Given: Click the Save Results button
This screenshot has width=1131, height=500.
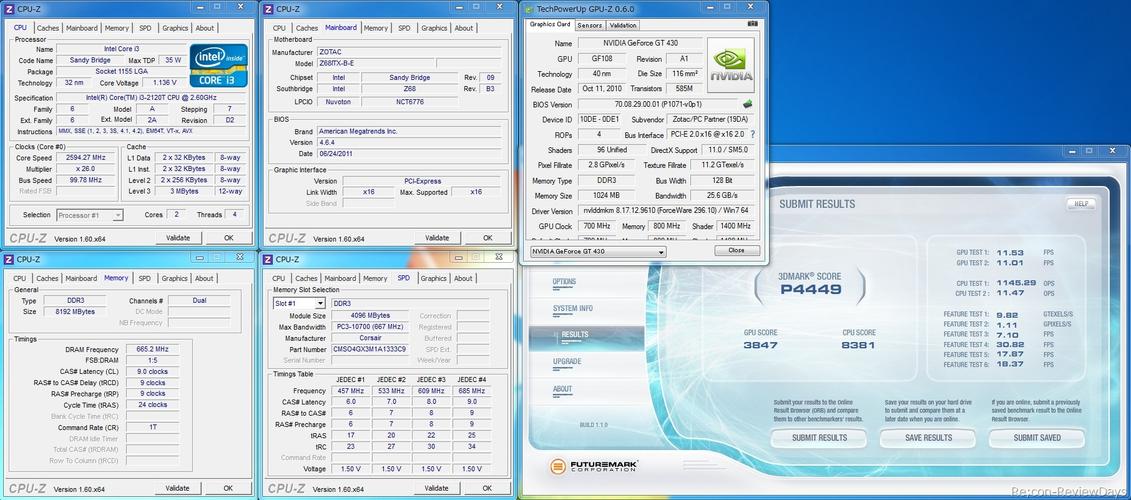Looking at the screenshot, I should click(928, 438).
